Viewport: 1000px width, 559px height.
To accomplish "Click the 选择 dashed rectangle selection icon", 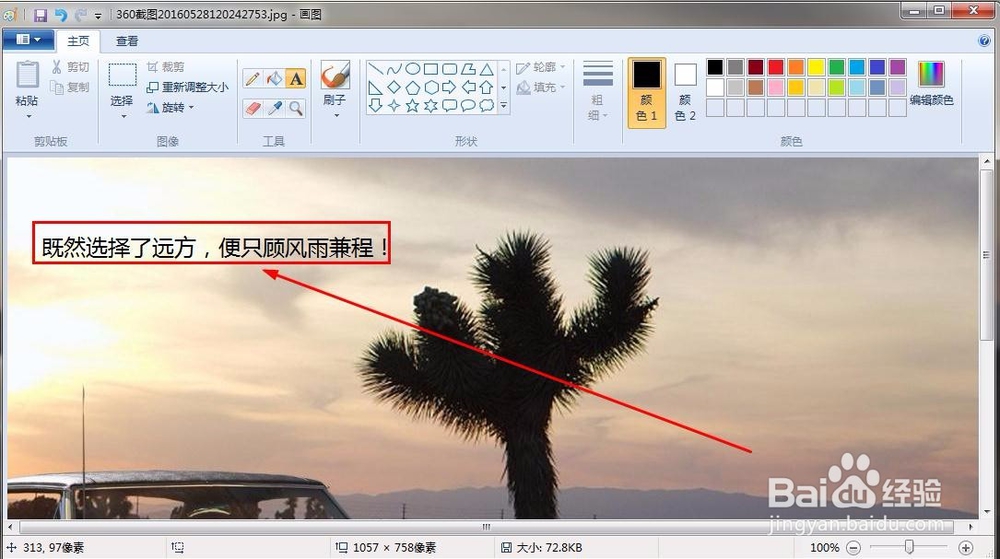I will pos(122,75).
